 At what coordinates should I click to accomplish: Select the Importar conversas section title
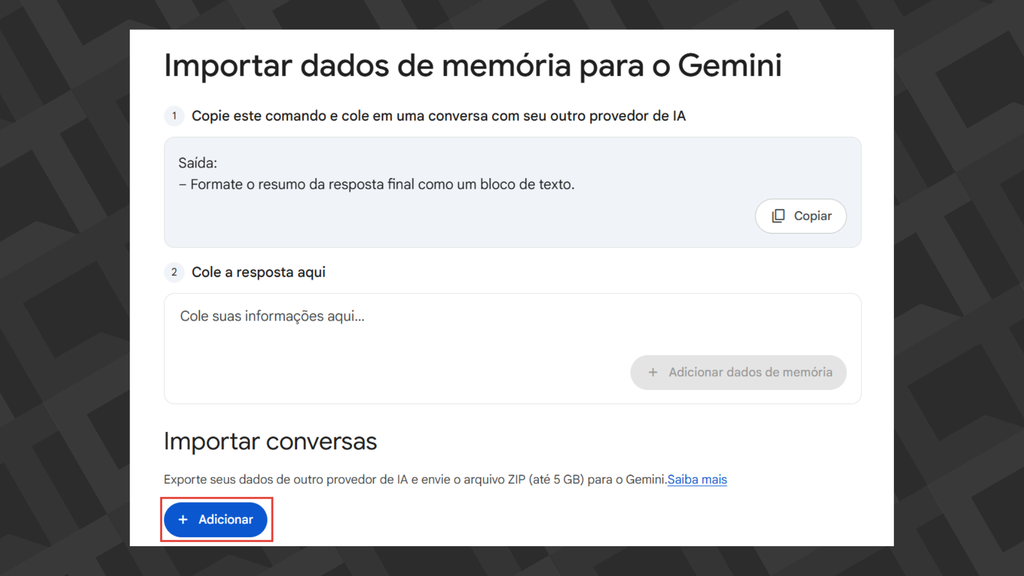click(x=270, y=441)
